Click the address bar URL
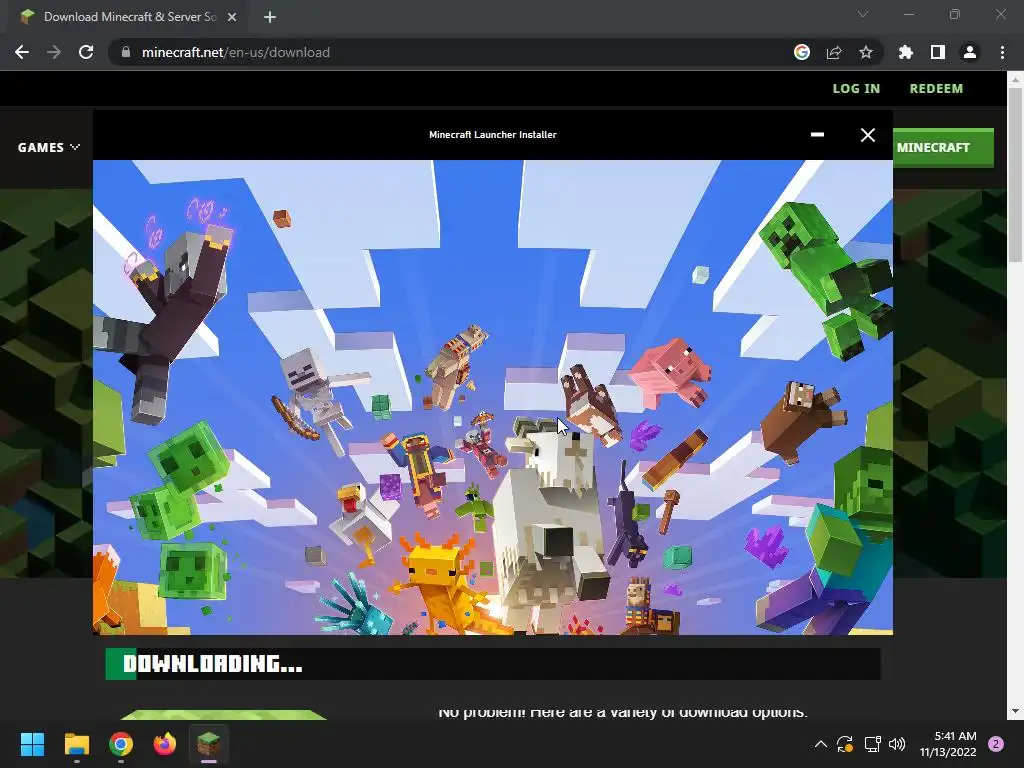The width and height of the screenshot is (1024, 768). pyautogui.click(x=236, y=52)
